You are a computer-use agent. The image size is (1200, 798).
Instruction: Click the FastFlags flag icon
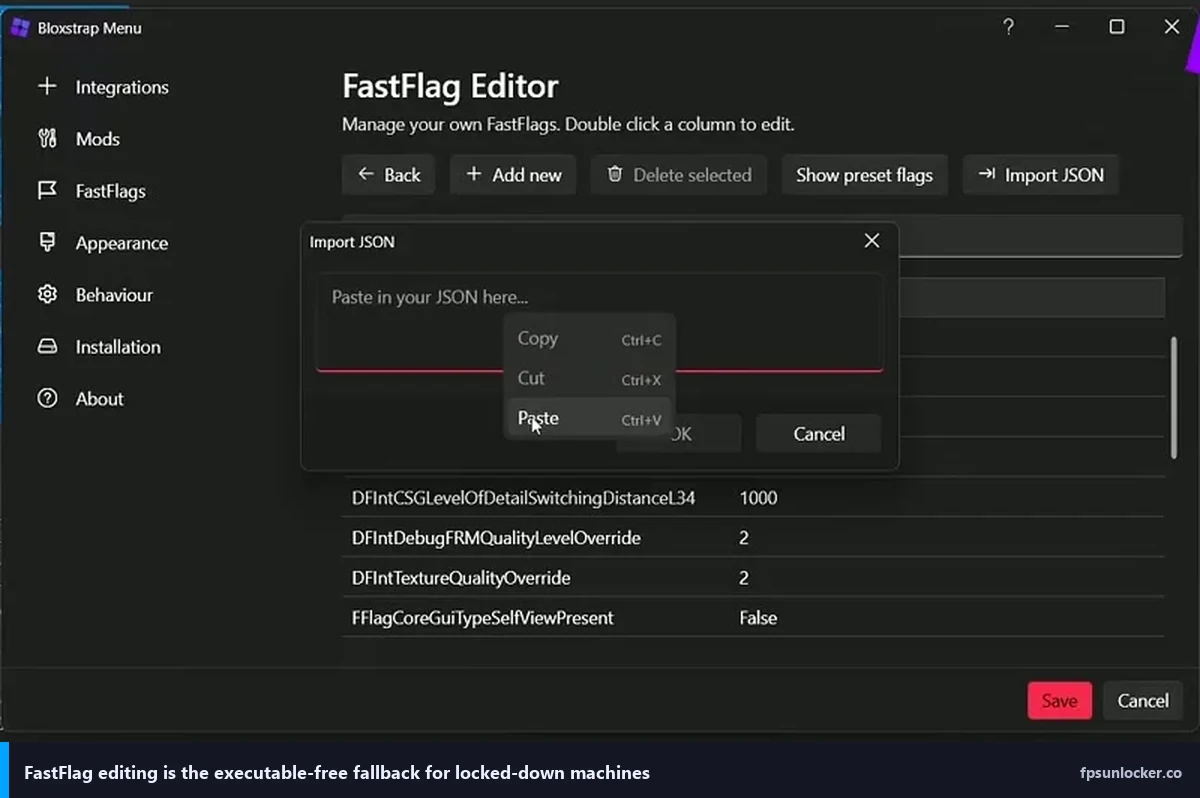click(47, 191)
